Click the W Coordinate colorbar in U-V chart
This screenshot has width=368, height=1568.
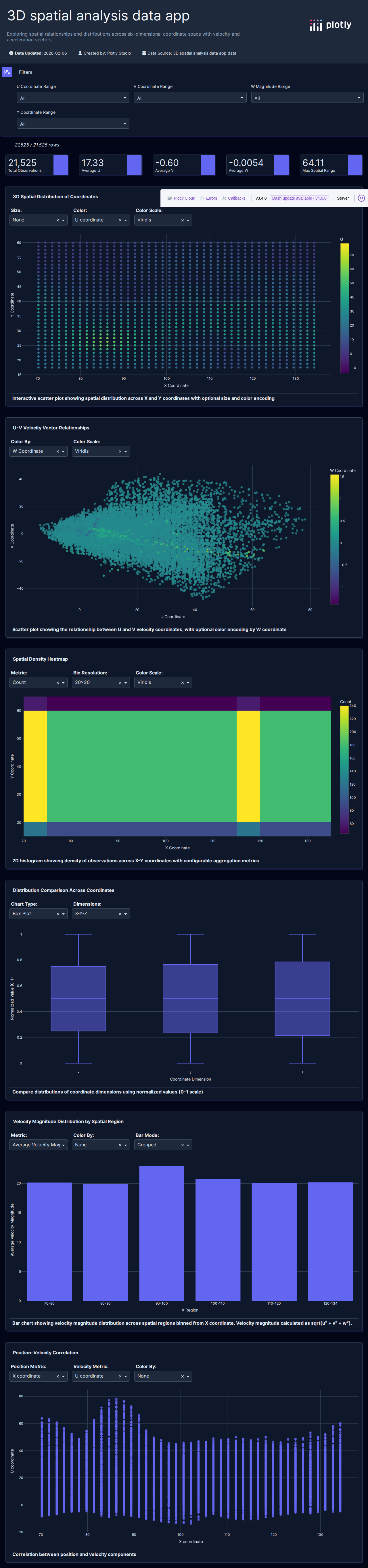(x=334, y=539)
